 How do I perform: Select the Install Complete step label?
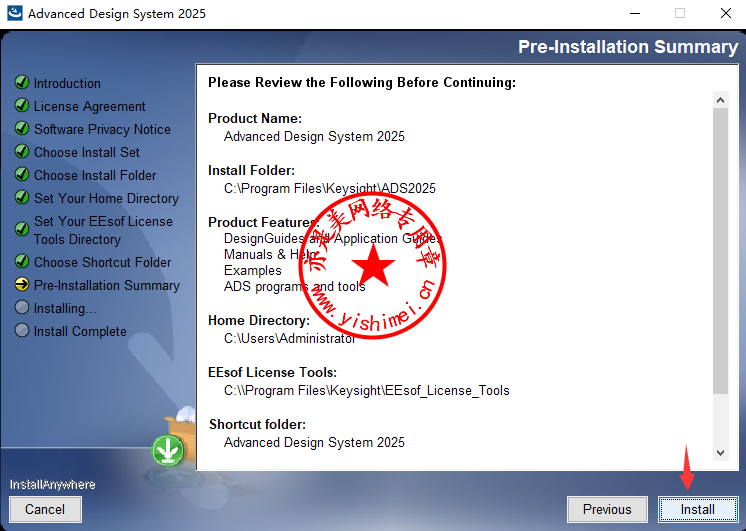coord(80,331)
